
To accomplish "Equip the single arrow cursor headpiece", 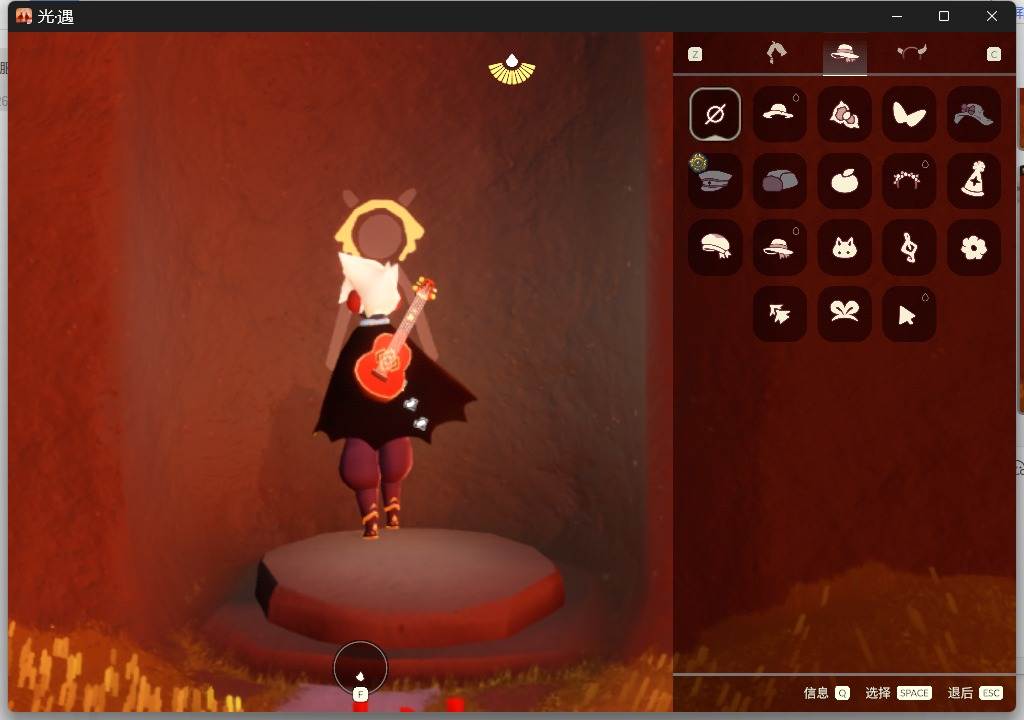I will tap(908, 314).
